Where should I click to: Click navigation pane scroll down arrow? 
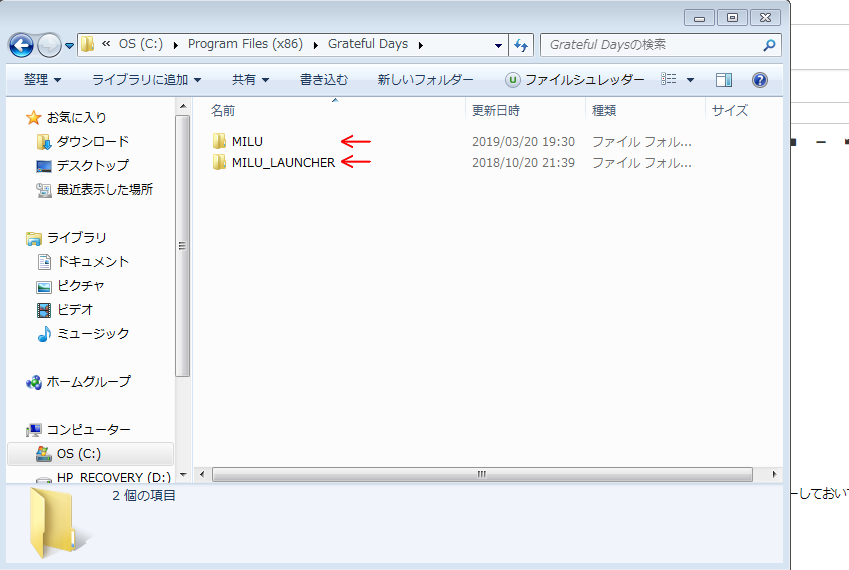pos(183,475)
